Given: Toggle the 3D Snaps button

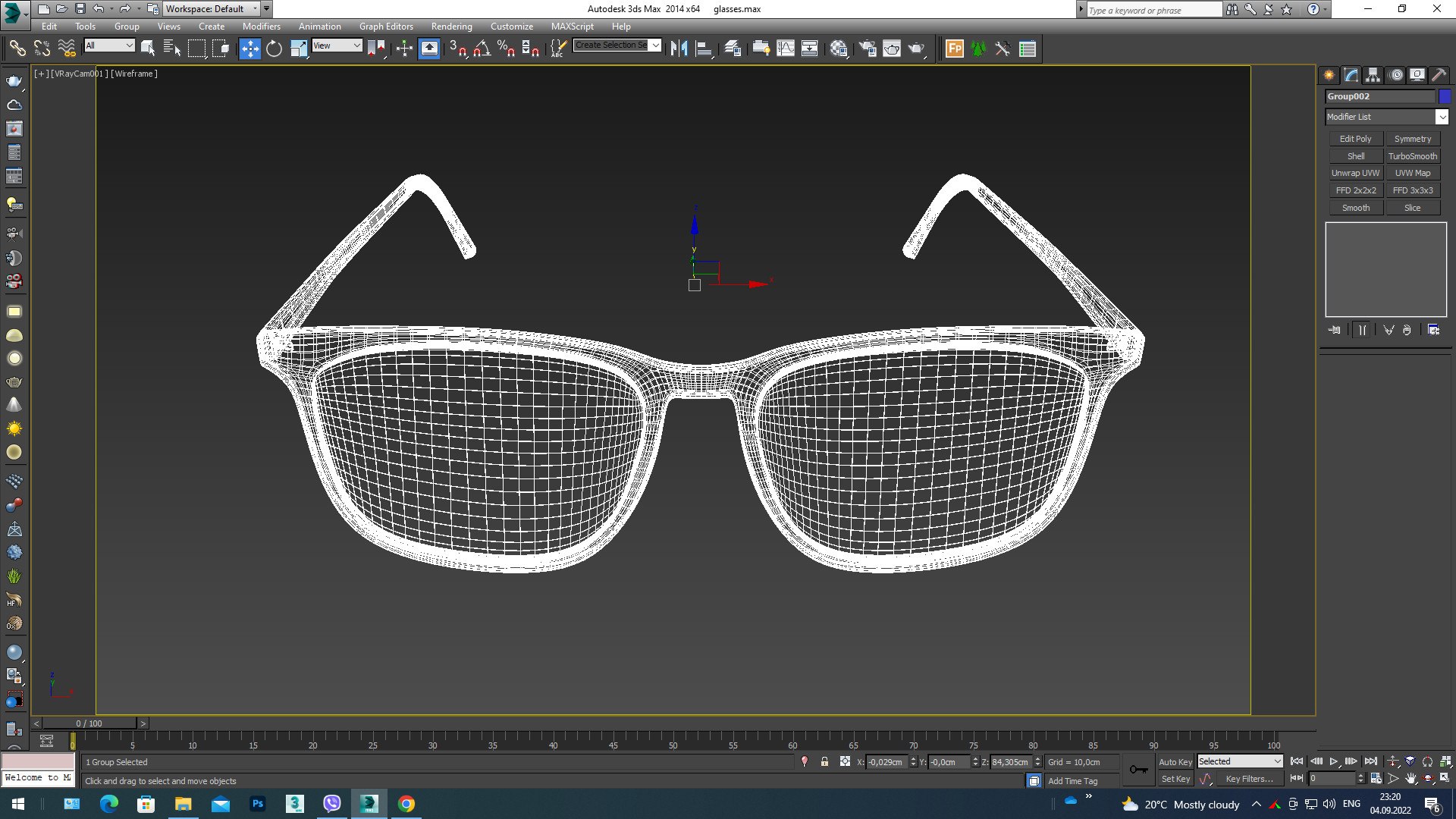Looking at the screenshot, I should [x=457, y=49].
